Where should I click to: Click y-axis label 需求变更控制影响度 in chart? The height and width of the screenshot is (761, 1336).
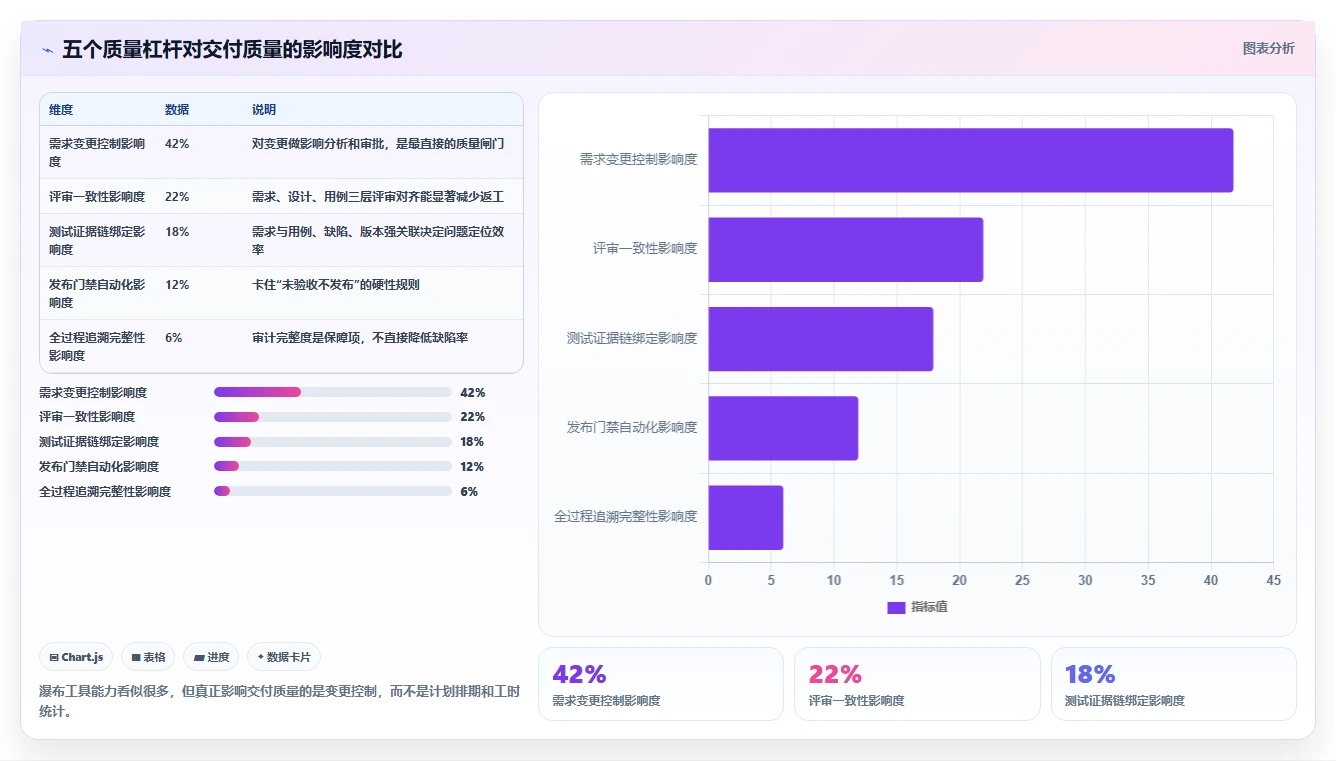tap(638, 159)
